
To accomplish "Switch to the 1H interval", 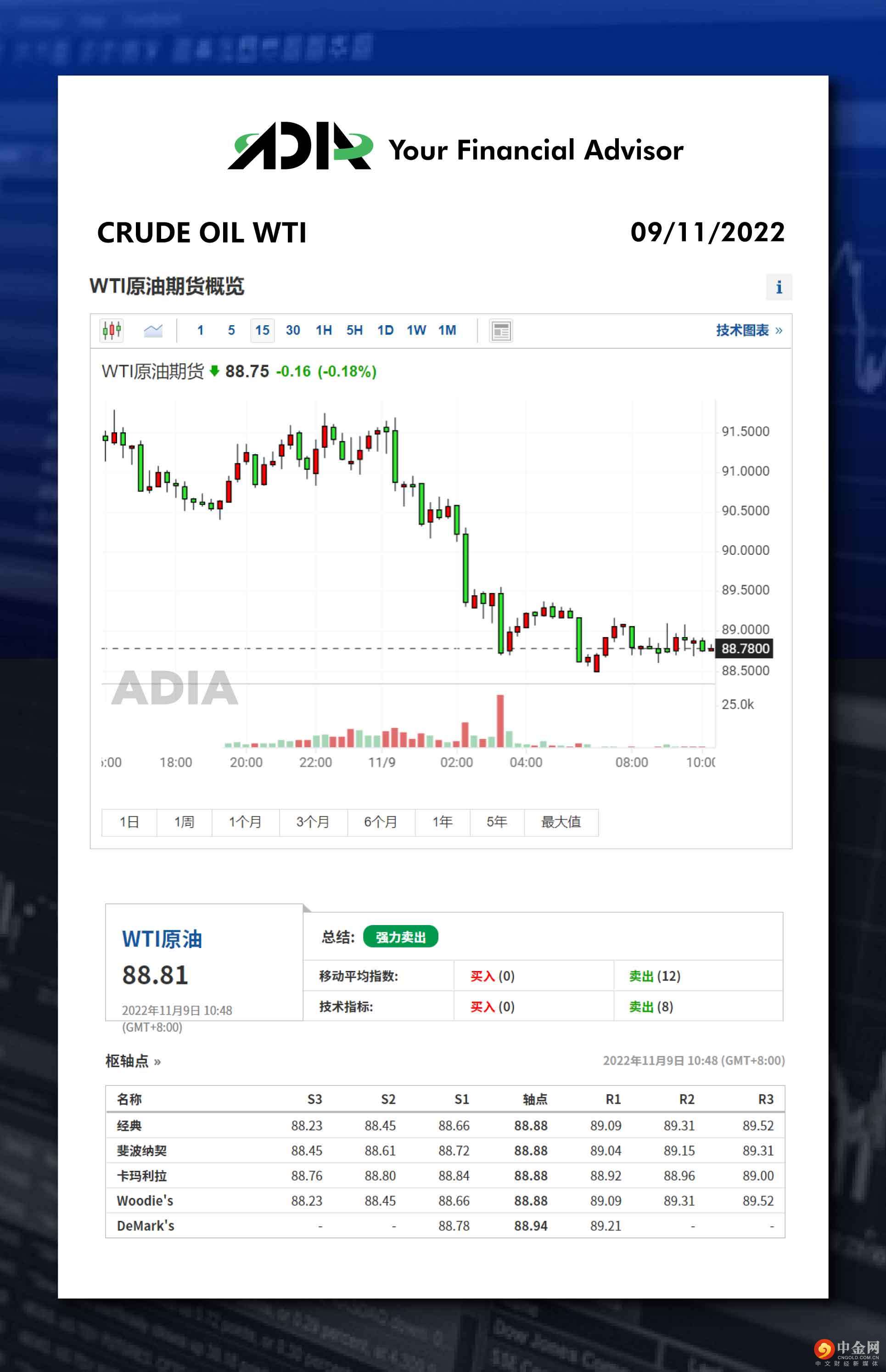I will [x=323, y=330].
